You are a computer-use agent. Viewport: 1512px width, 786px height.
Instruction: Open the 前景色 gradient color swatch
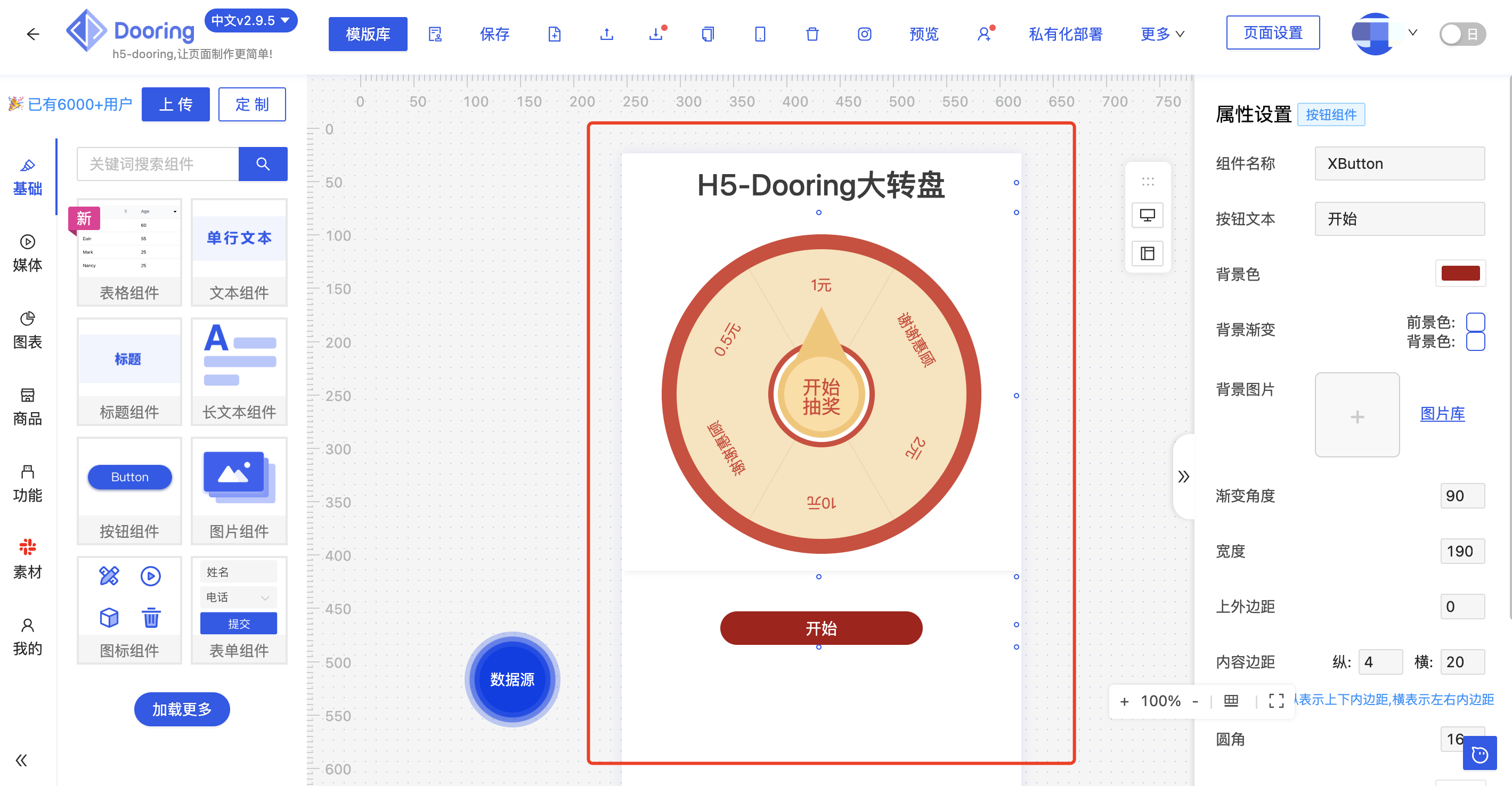(1475, 322)
